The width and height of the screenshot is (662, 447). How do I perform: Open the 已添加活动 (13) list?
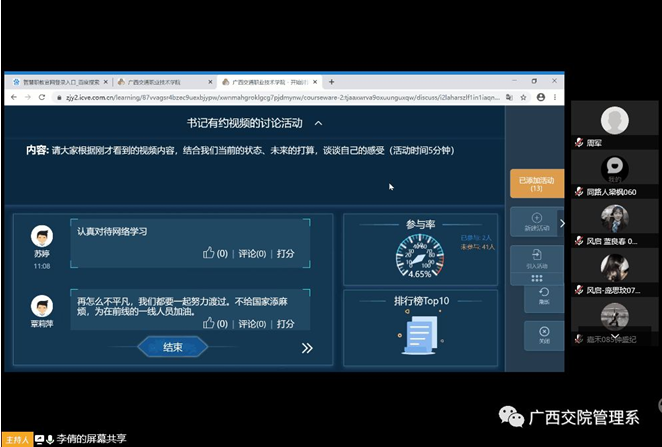point(537,183)
